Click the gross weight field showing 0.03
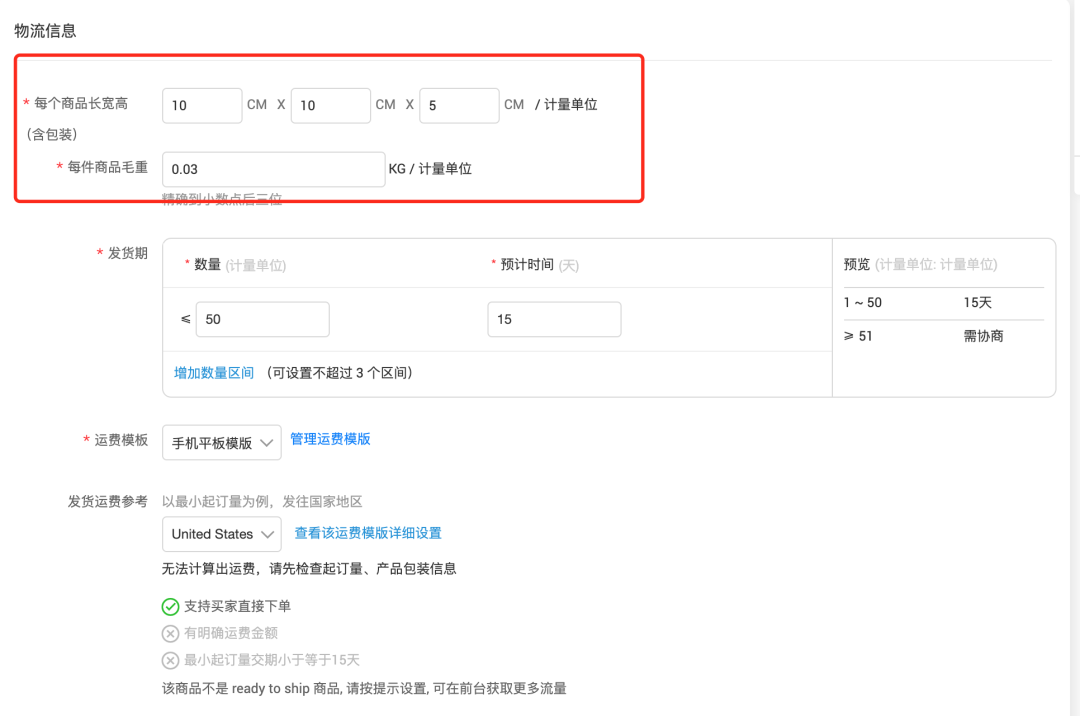 273,167
